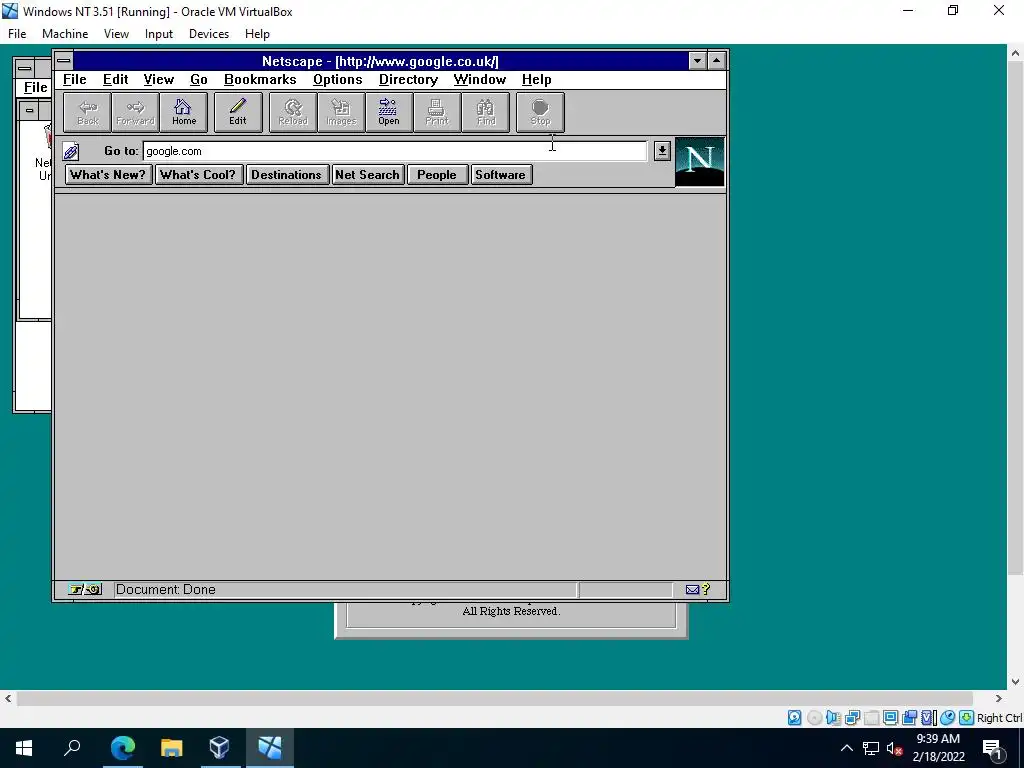Viewport: 1024px width, 768px height.
Task: Click VirtualBox hard disk activity indicator
Action: point(794,718)
